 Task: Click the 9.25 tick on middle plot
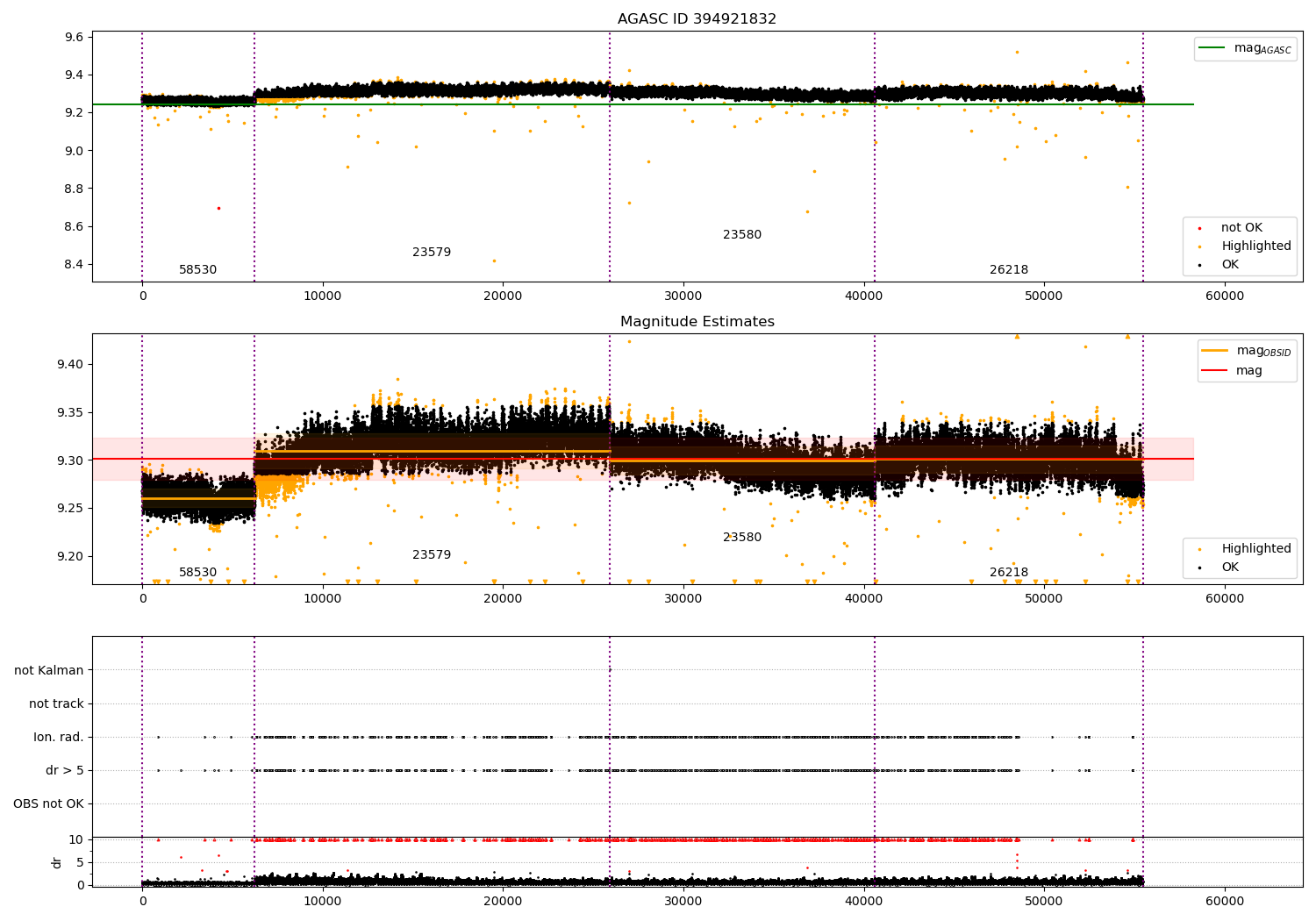pyautogui.click(x=70, y=509)
